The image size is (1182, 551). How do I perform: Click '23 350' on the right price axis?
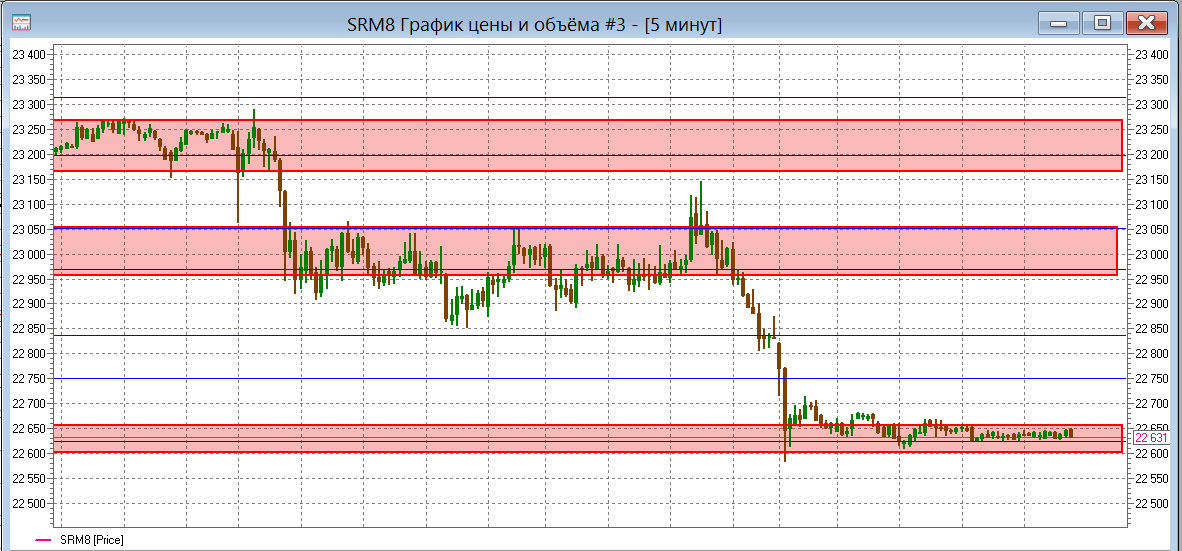pos(1151,79)
